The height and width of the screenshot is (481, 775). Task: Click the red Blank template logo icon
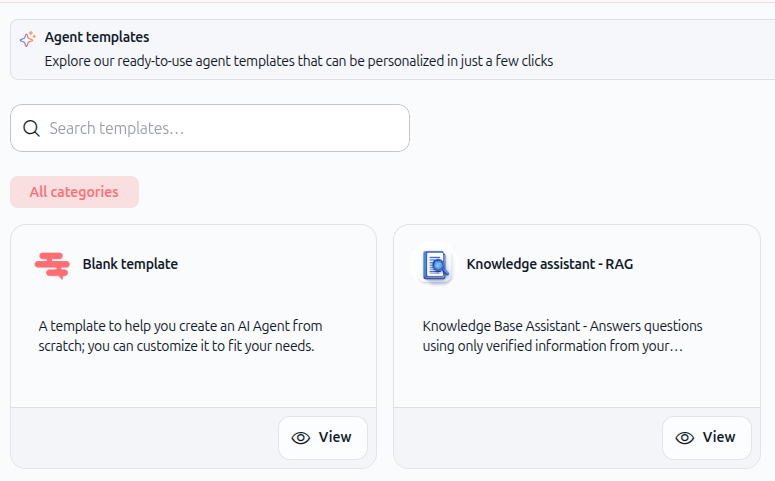[x=52, y=265]
